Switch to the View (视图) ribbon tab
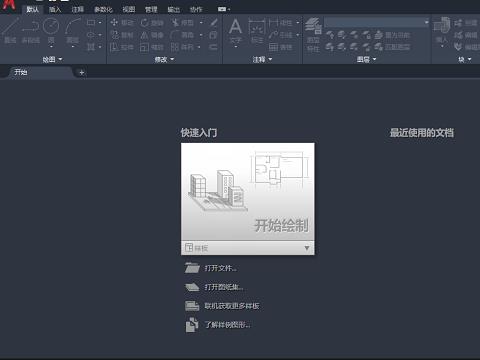Image resolution: width=480 pixels, height=360 pixels. pyautogui.click(x=129, y=9)
